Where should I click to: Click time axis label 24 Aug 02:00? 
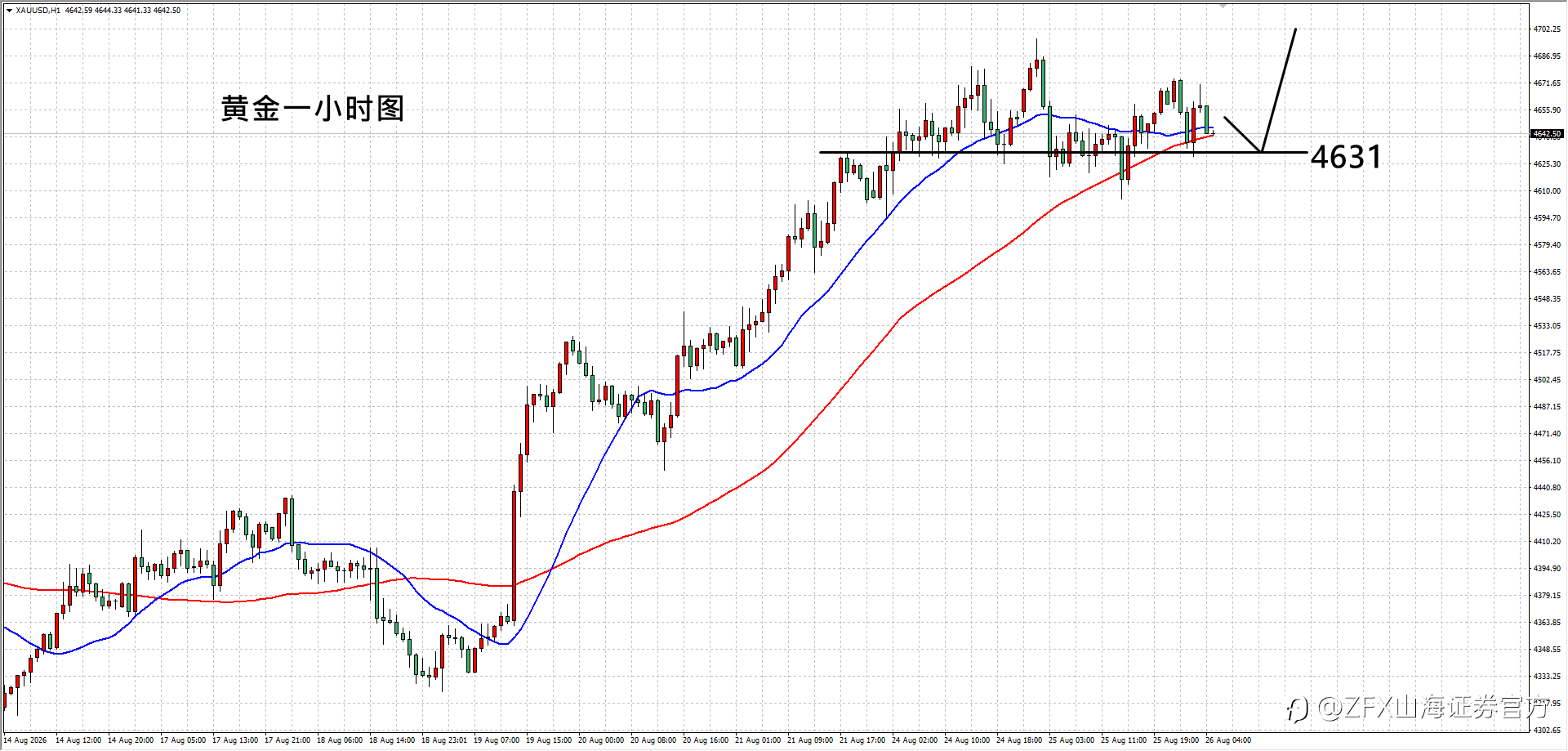pyautogui.click(x=915, y=741)
